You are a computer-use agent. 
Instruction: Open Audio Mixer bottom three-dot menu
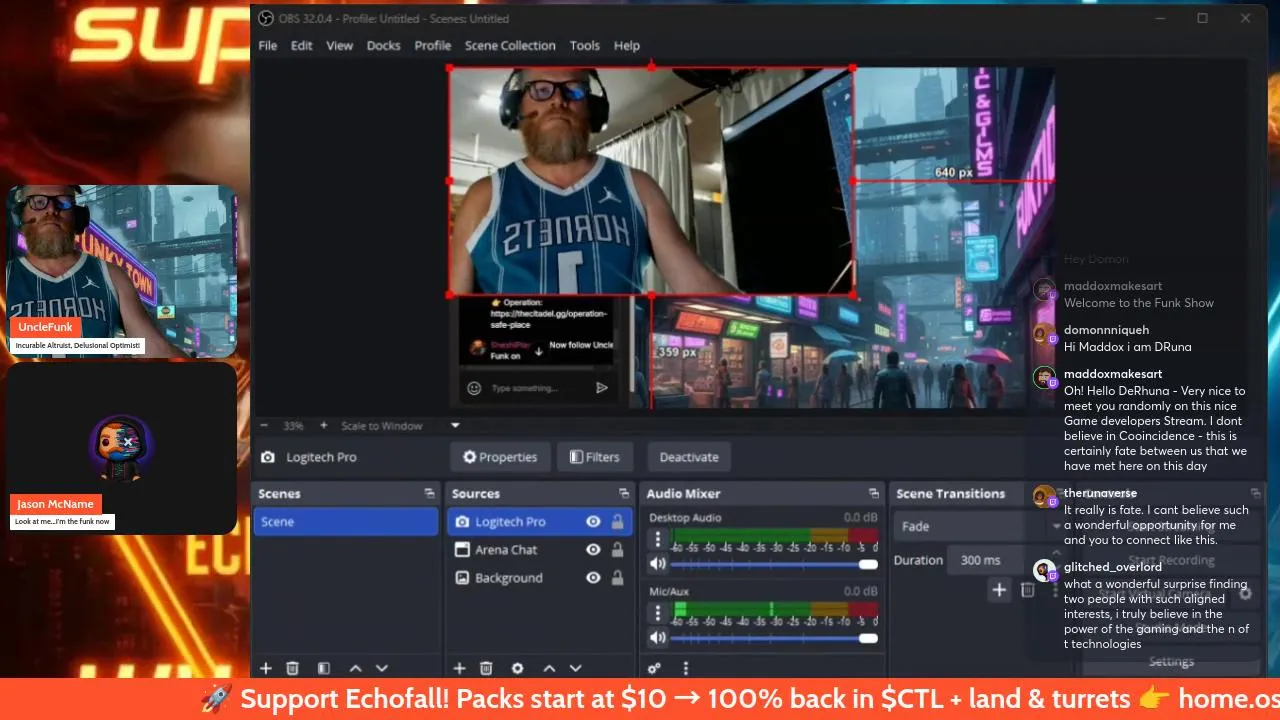point(686,668)
